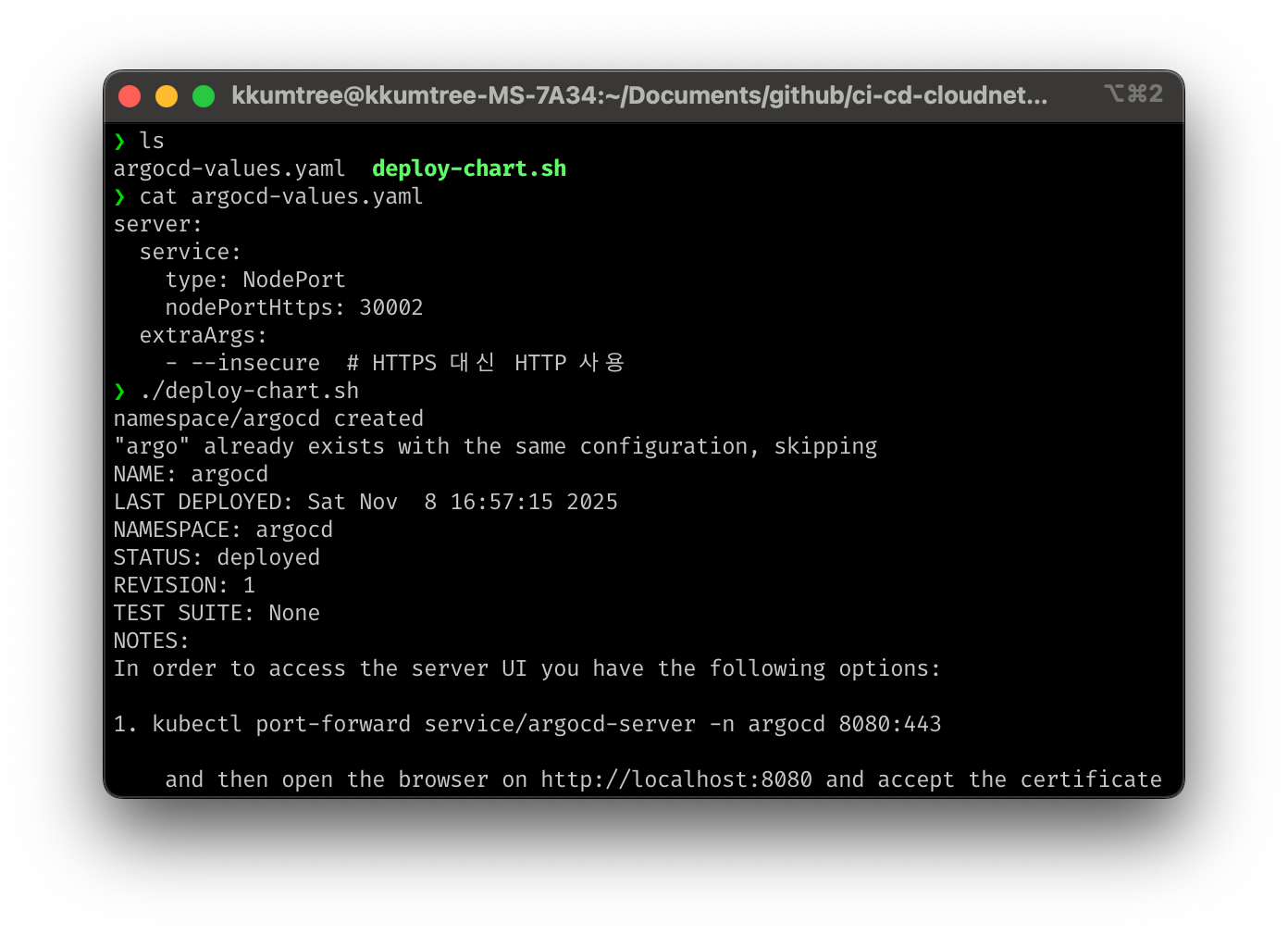The height and width of the screenshot is (935, 1288).
Task: Maximize the terminal with green button
Action: pyautogui.click(x=204, y=96)
